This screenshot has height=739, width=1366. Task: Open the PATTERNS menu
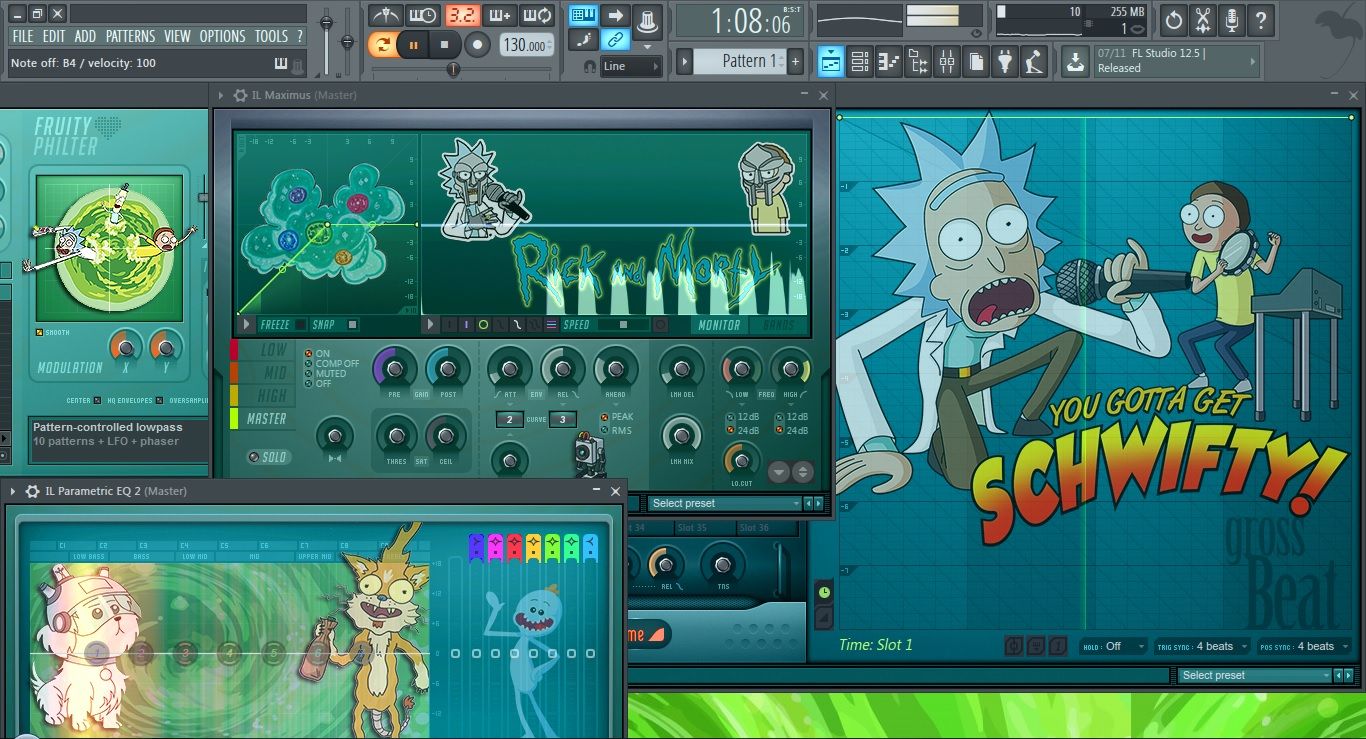point(131,36)
